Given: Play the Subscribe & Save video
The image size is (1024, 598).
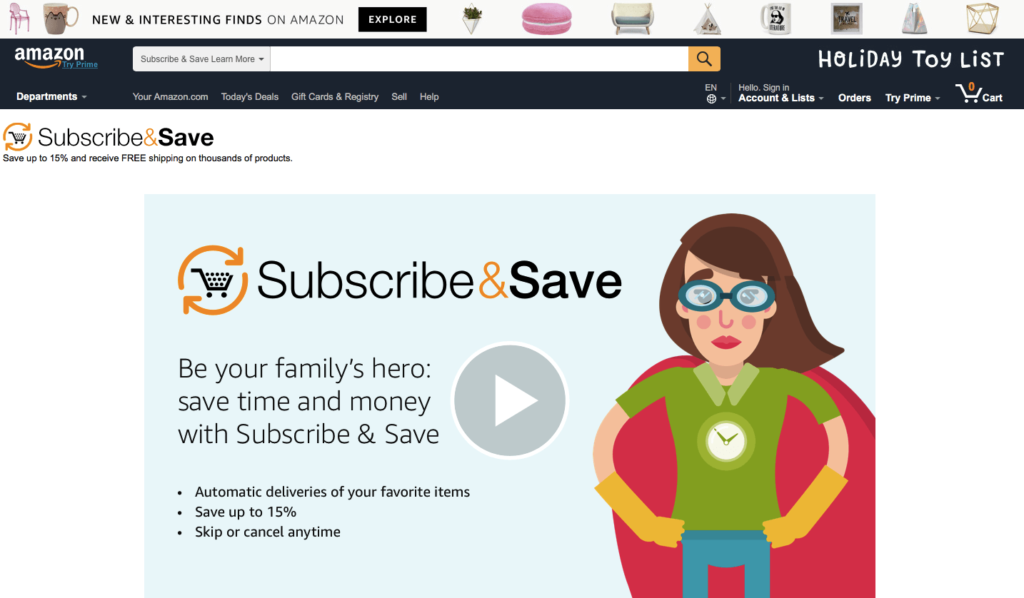Looking at the screenshot, I should coord(509,400).
